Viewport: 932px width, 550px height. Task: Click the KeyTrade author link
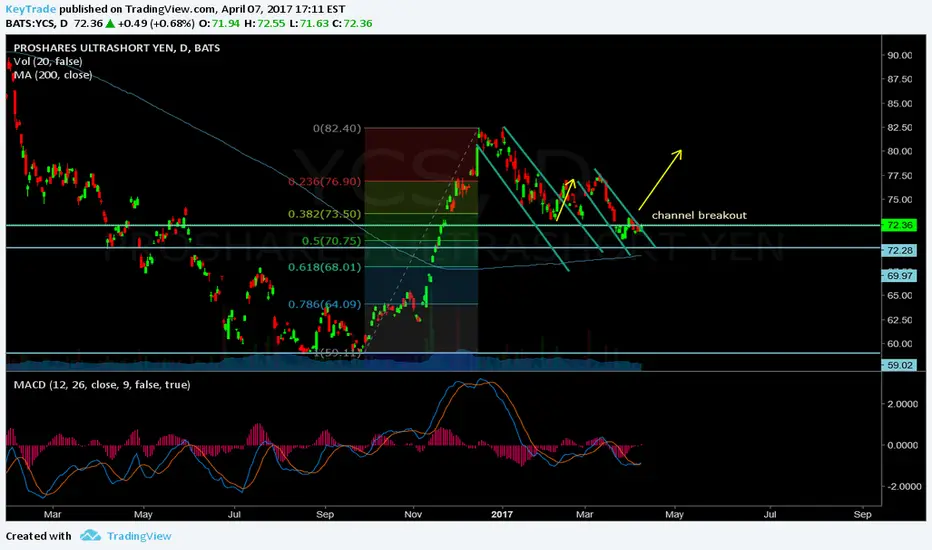click(31, 9)
